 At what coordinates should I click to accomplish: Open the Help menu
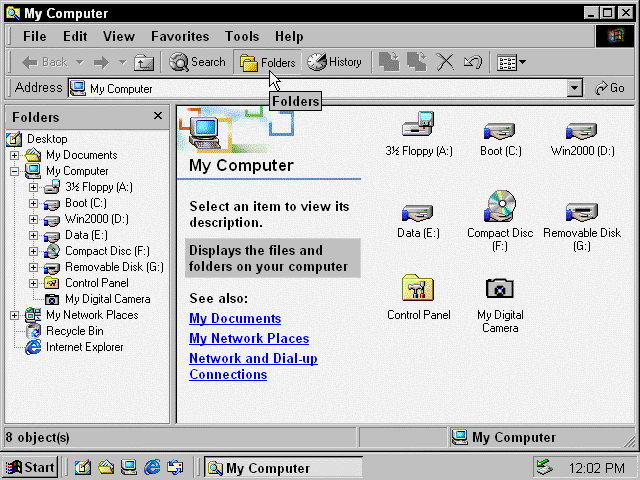289,36
